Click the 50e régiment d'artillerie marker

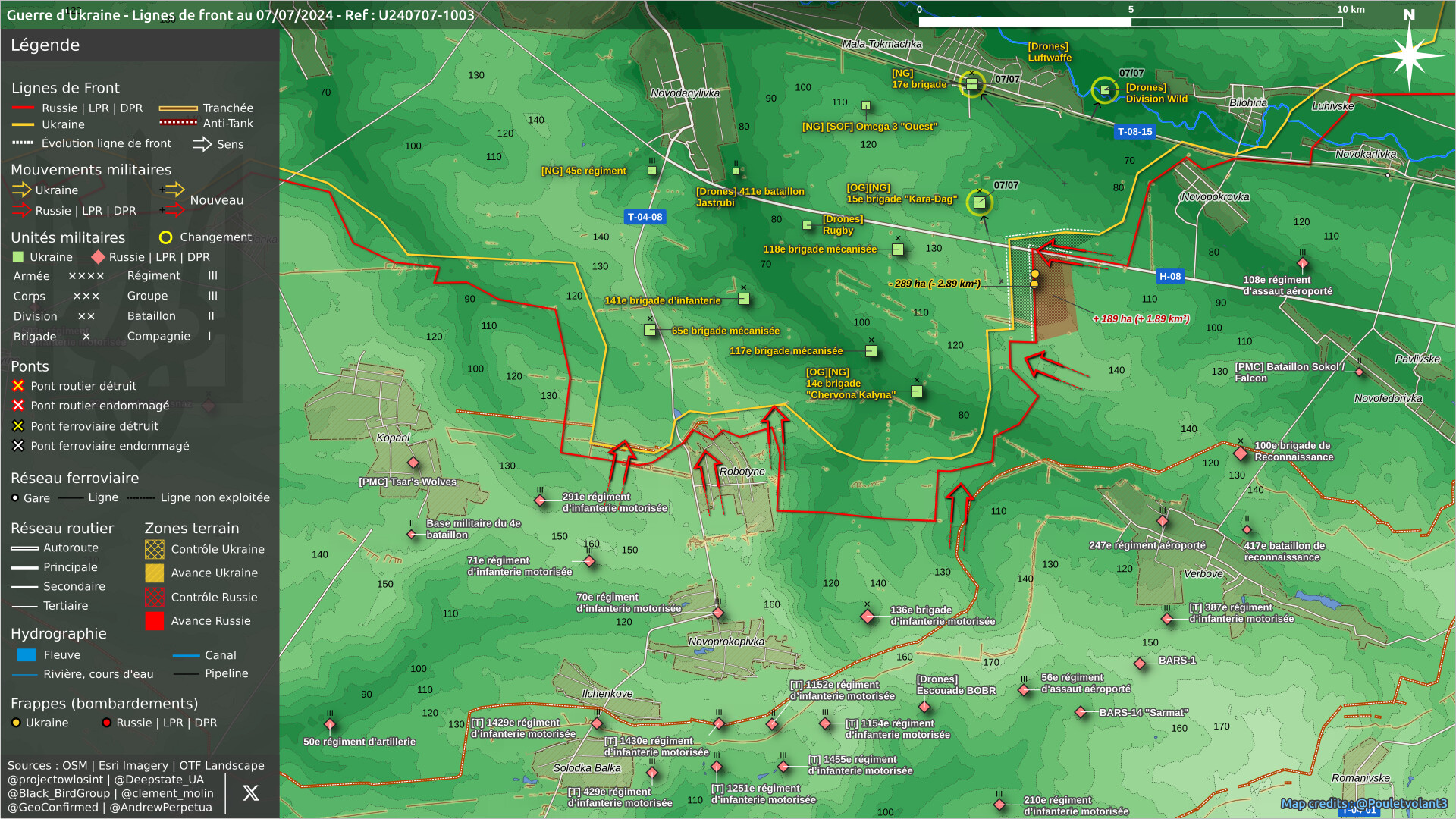coord(330,724)
